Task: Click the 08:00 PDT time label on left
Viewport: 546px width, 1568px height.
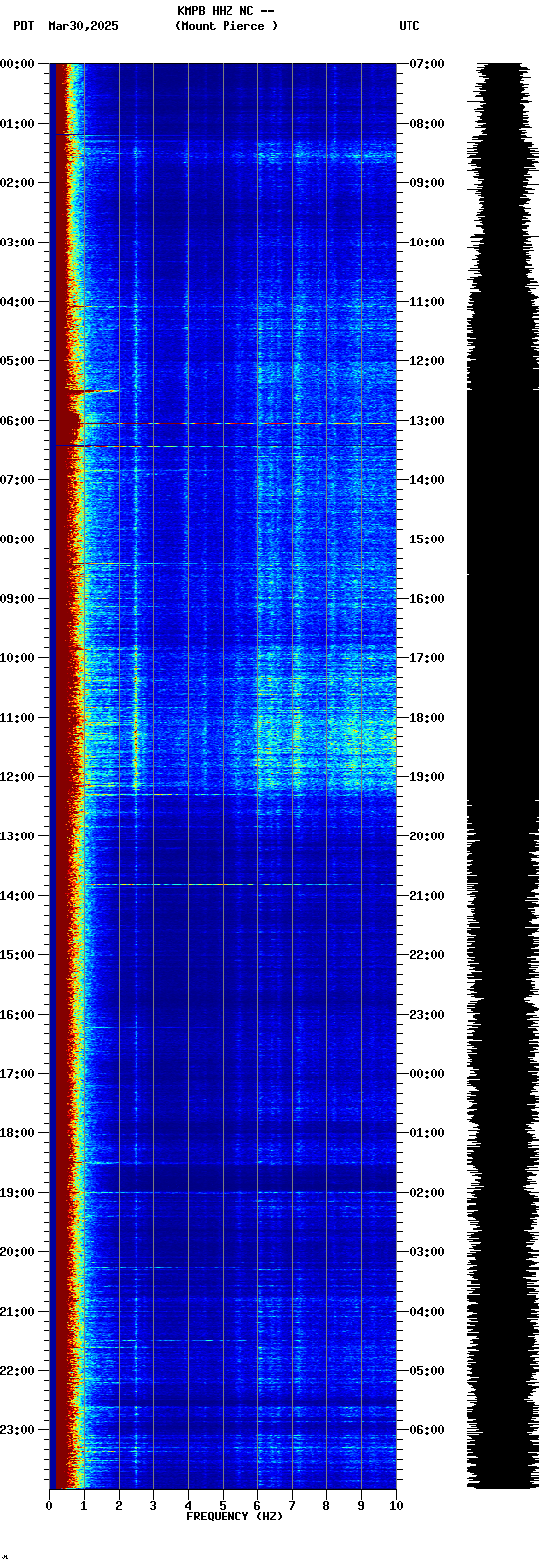Action: 17,539
